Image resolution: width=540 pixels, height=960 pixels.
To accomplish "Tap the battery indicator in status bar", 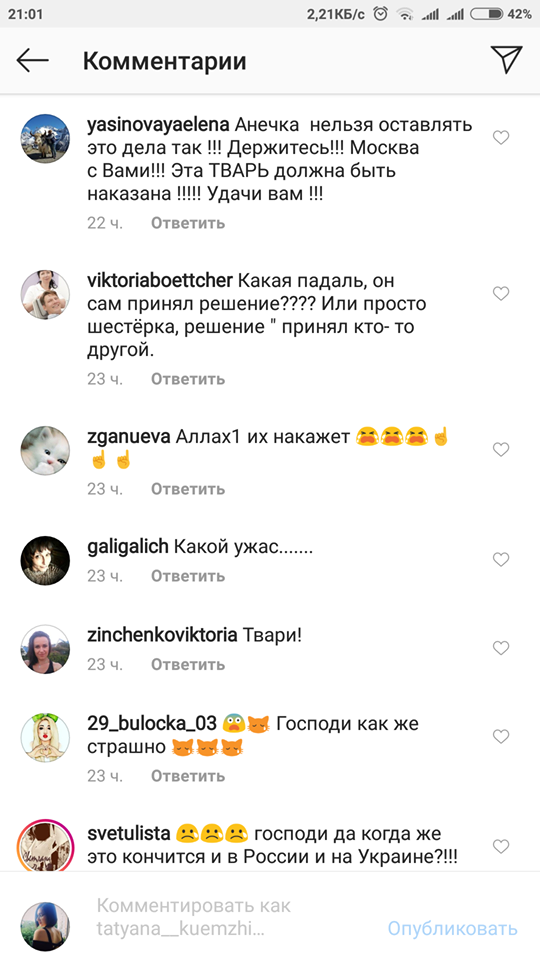I will coord(487,14).
